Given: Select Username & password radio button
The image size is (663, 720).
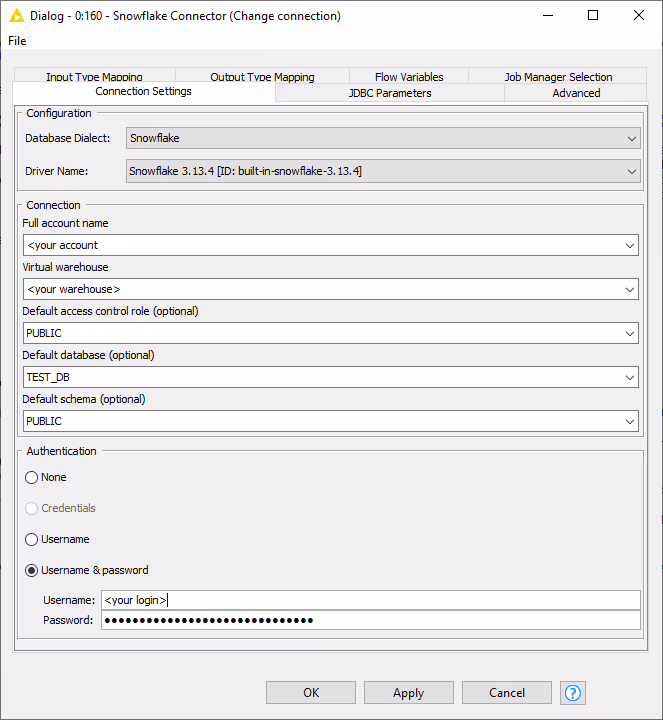Looking at the screenshot, I should [x=32, y=571].
